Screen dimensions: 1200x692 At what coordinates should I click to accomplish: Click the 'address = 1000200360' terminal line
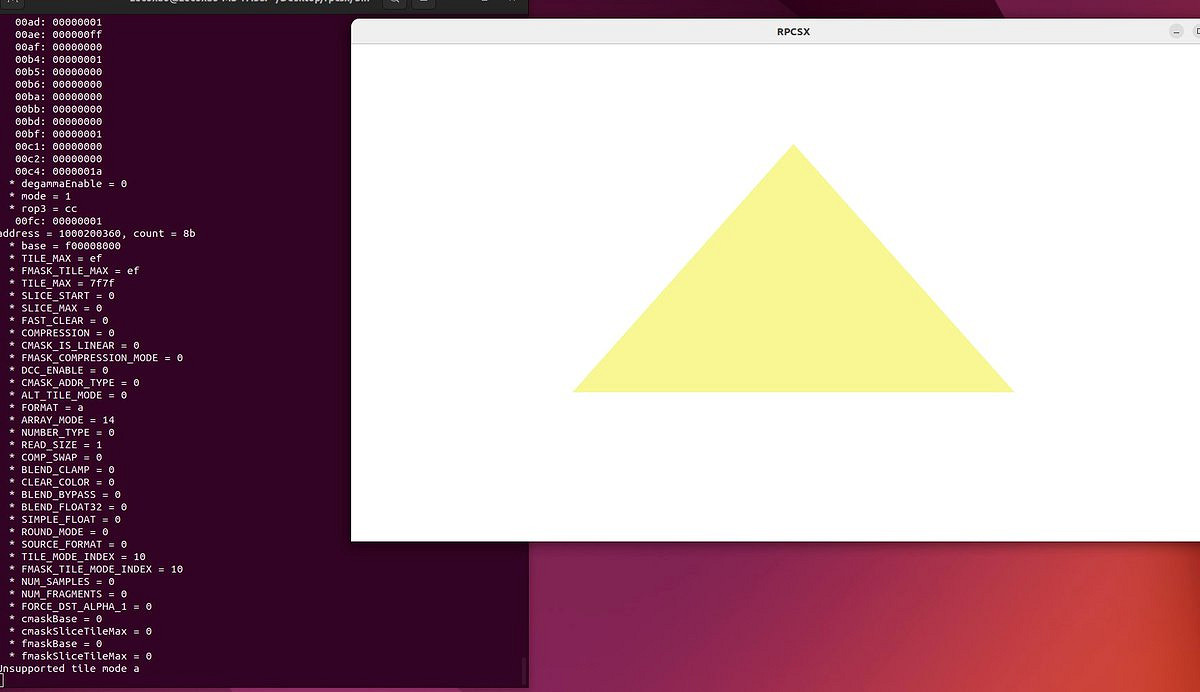pos(100,233)
